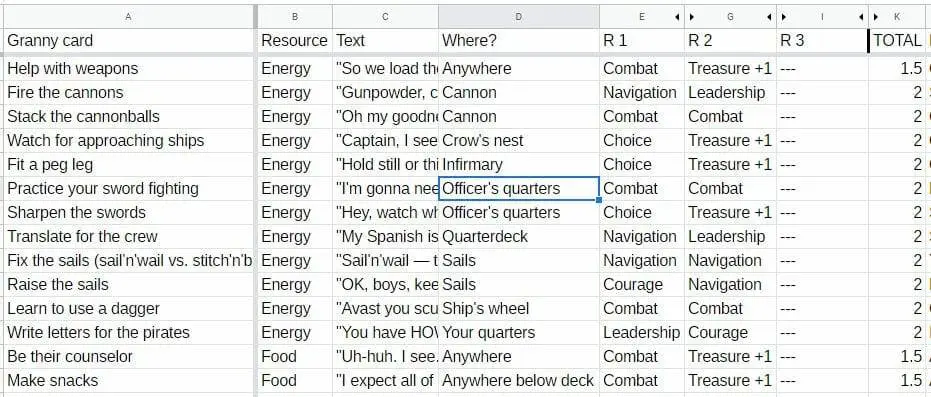Screen dimensions: 931x397
Task: Select the "Crow's nest" cell
Action: tap(519, 141)
